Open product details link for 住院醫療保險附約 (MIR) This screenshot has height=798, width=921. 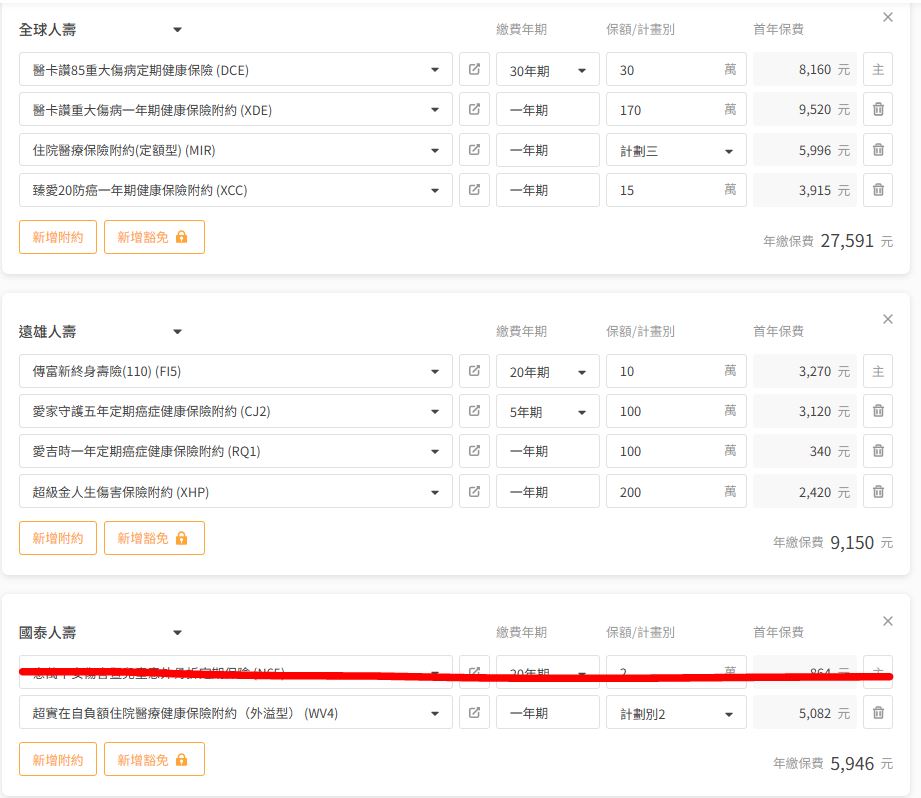click(x=474, y=150)
